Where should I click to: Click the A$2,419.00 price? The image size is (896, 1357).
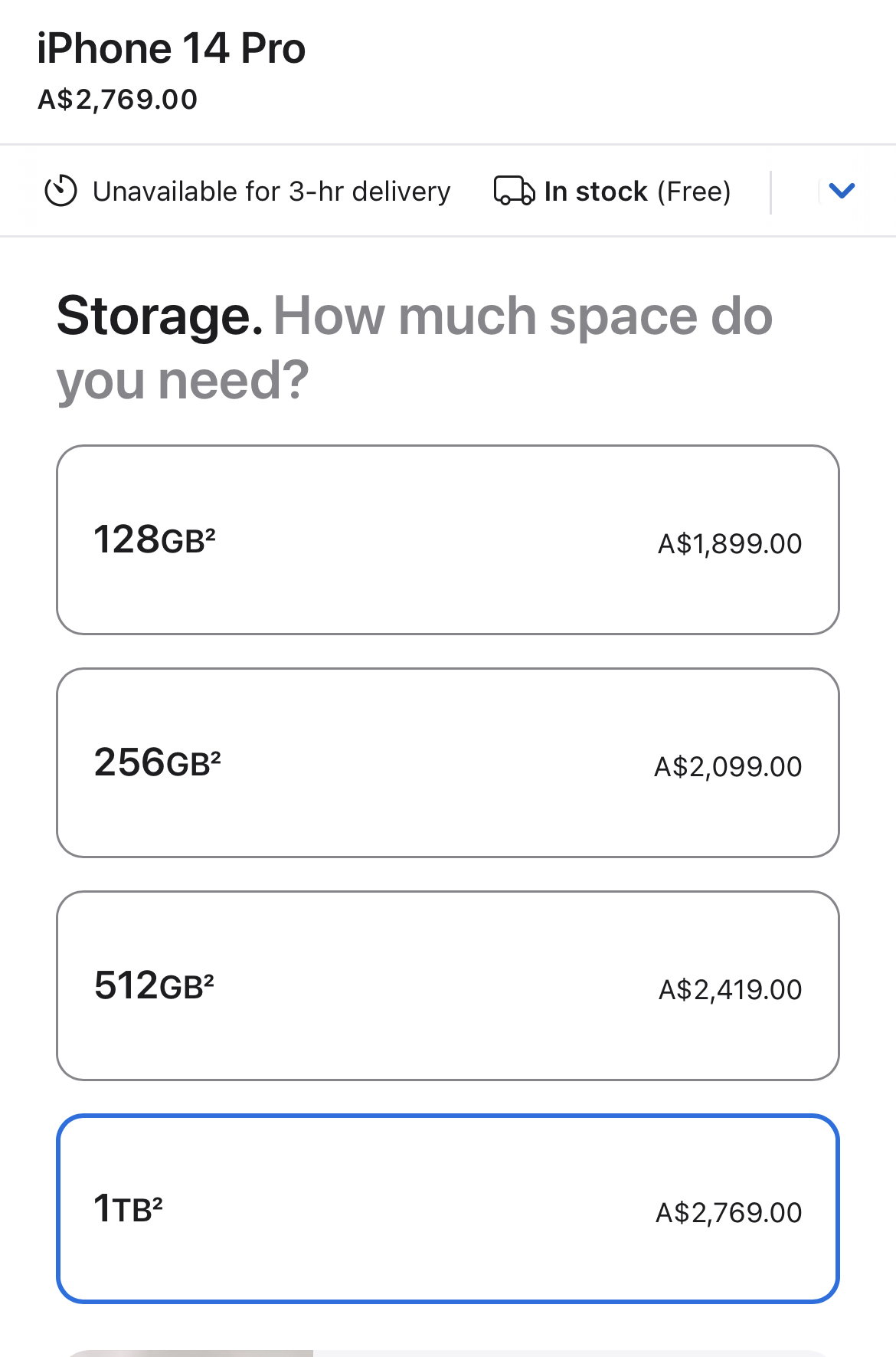(730, 990)
